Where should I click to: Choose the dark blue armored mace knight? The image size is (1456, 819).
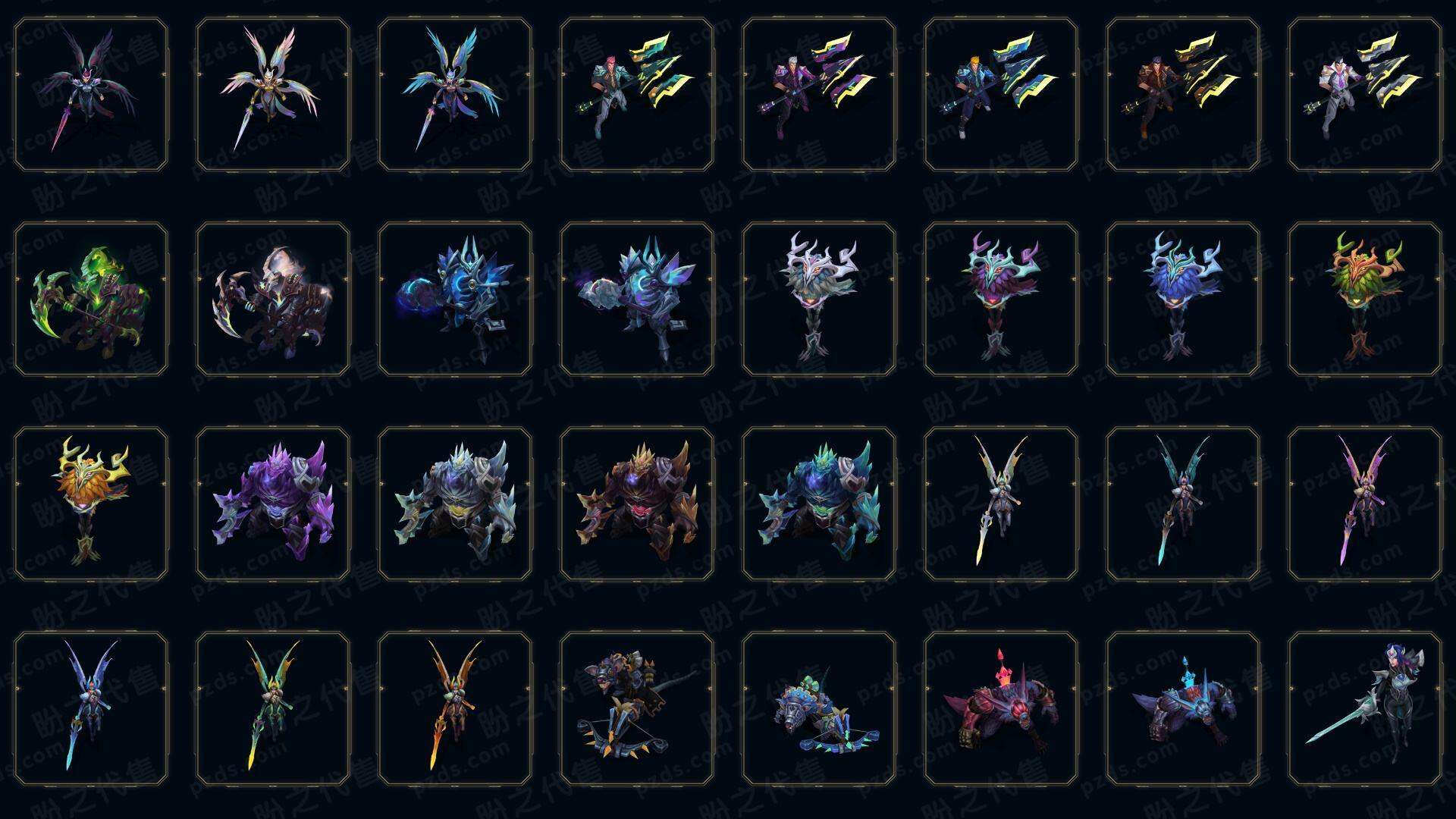455,299
